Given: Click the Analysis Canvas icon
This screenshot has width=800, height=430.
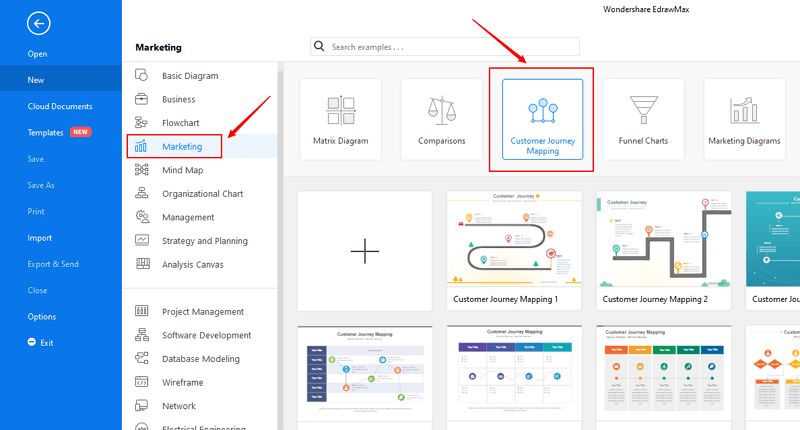Looking at the screenshot, I should [142, 264].
